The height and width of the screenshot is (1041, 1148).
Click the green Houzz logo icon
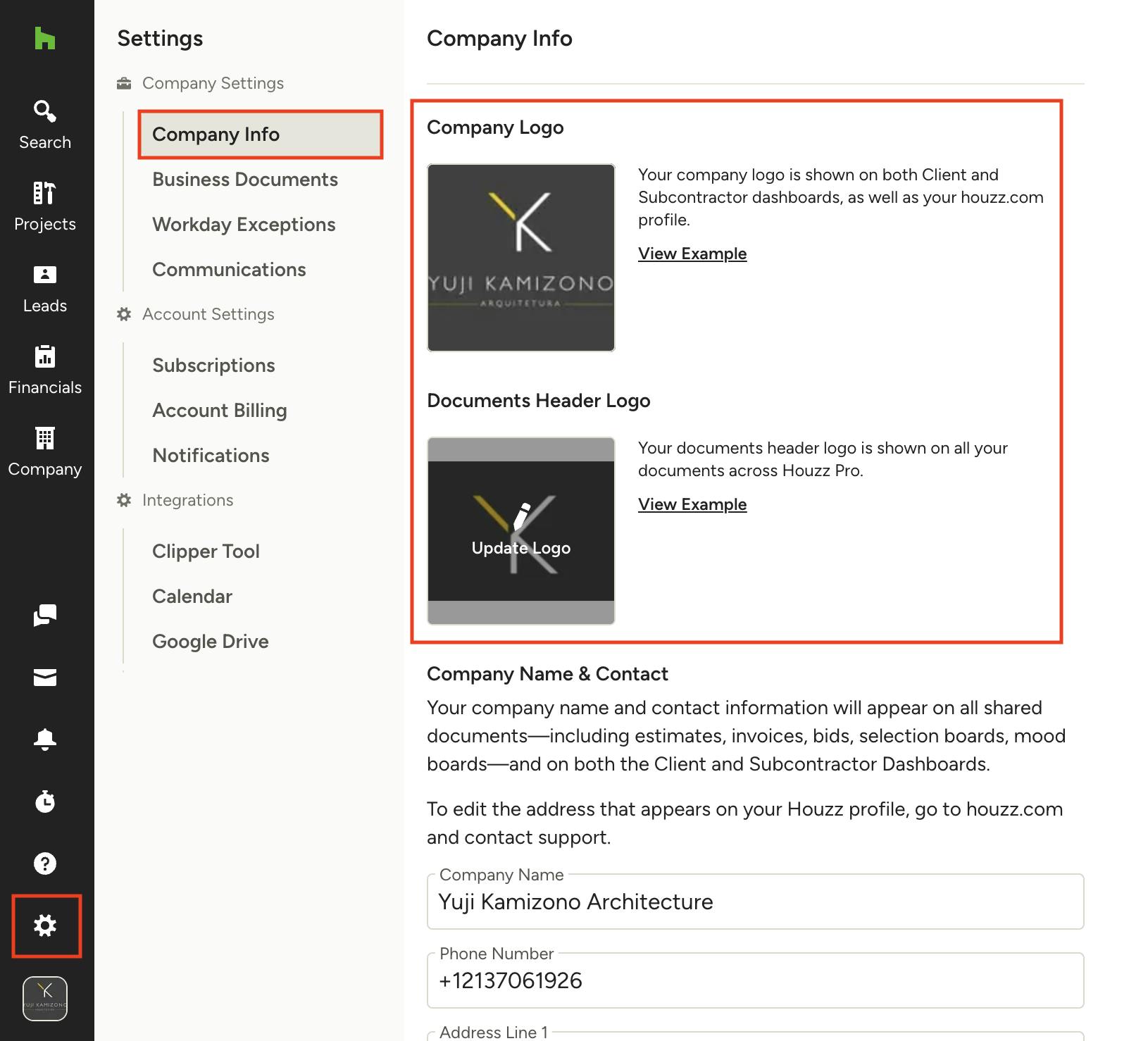coord(45,38)
